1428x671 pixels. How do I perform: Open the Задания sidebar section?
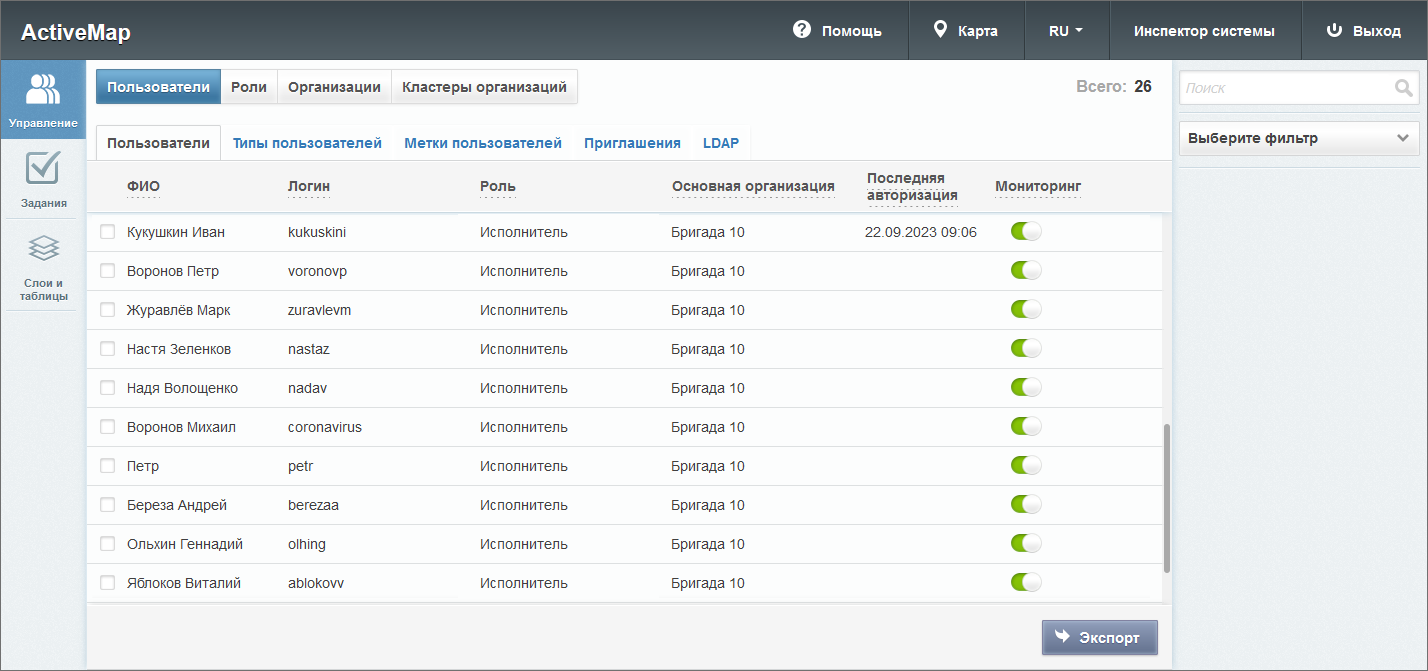[x=42, y=178]
